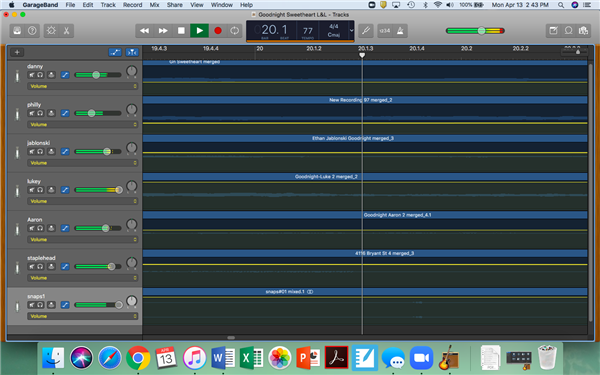Click the Aaron track pan knob
The width and height of the screenshot is (600, 375).
coord(131,224)
